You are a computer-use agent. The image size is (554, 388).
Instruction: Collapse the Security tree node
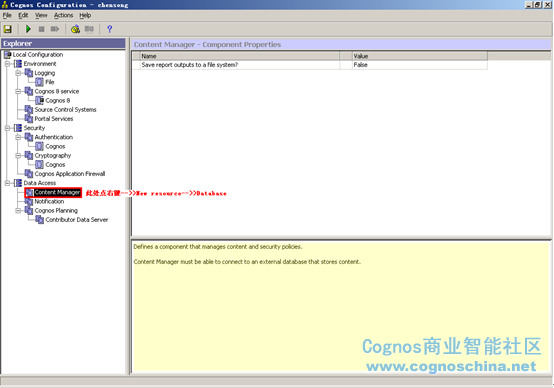point(7,128)
